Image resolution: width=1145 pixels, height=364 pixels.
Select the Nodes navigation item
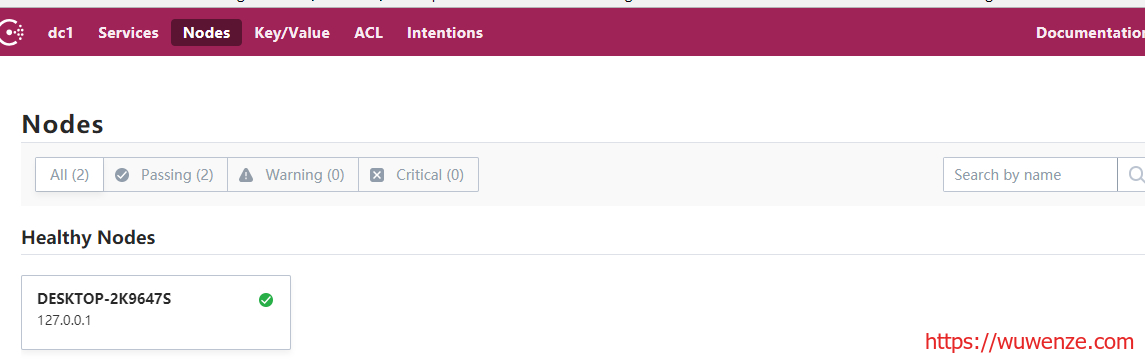[x=207, y=33]
